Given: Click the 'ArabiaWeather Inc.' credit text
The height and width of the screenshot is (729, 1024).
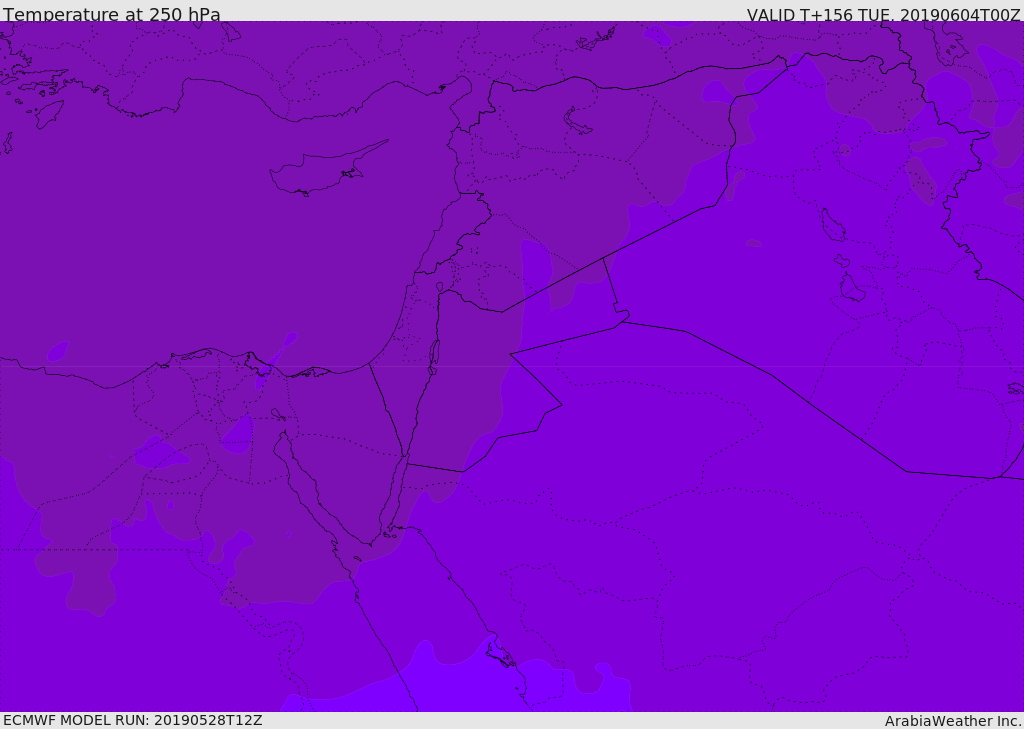Looking at the screenshot, I should point(953,721).
